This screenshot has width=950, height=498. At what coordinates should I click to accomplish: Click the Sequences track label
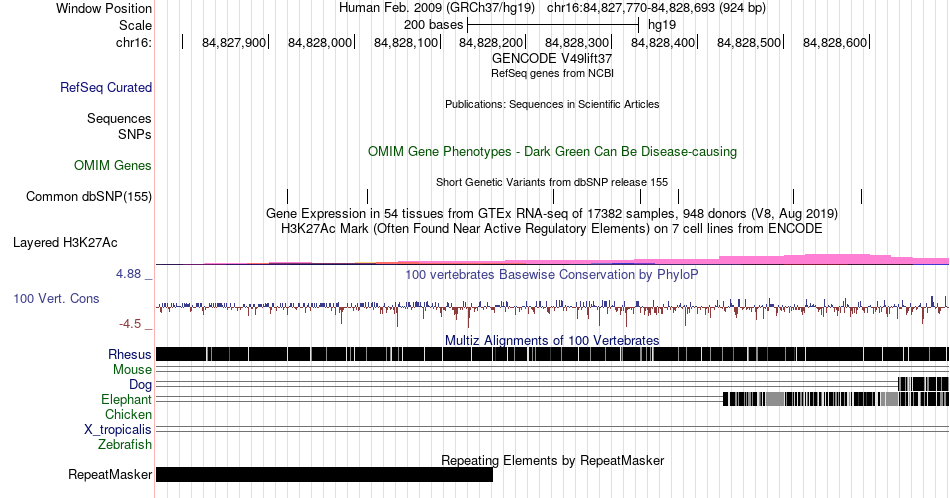pyautogui.click(x=119, y=118)
